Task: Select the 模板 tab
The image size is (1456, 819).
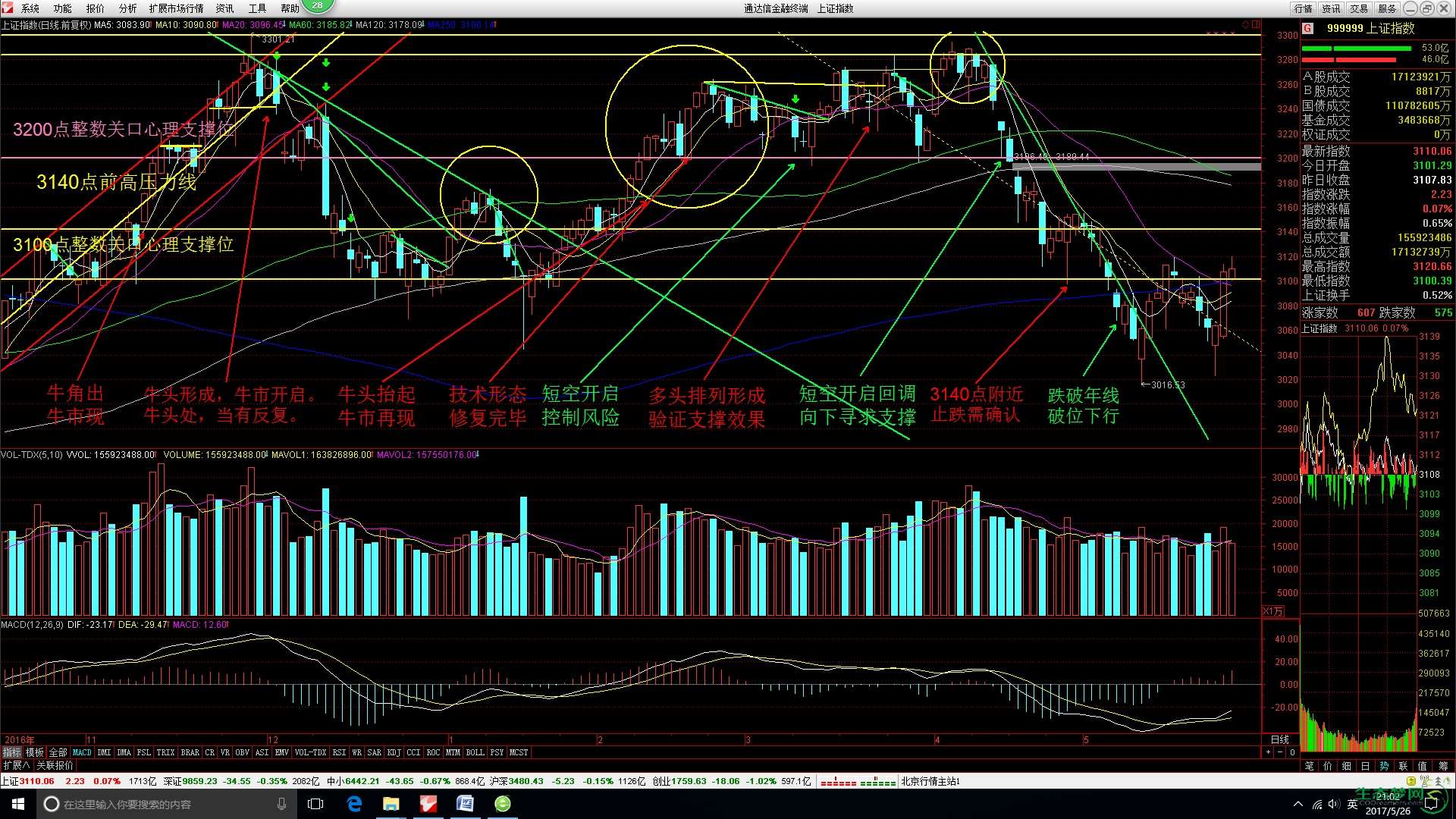Action: pyautogui.click(x=35, y=752)
